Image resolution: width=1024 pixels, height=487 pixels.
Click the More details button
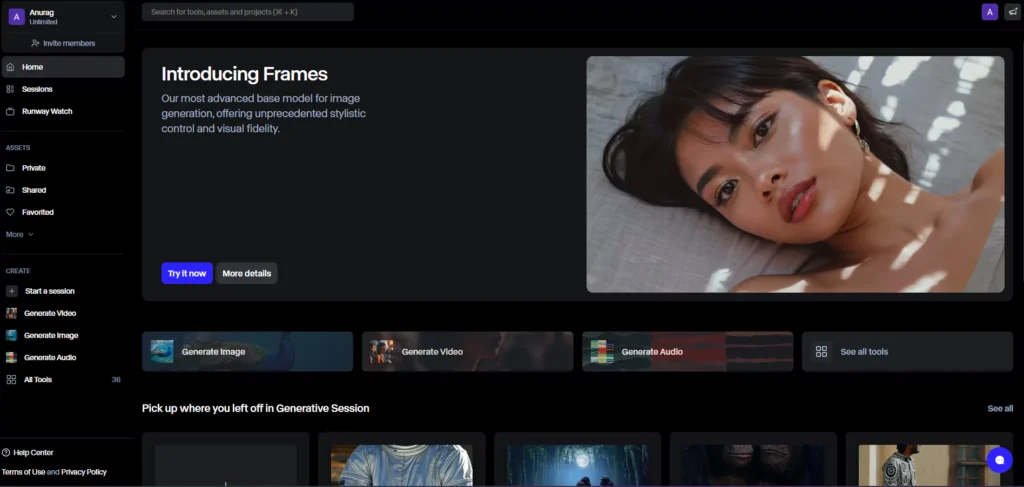pyautogui.click(x=246, y=273)
